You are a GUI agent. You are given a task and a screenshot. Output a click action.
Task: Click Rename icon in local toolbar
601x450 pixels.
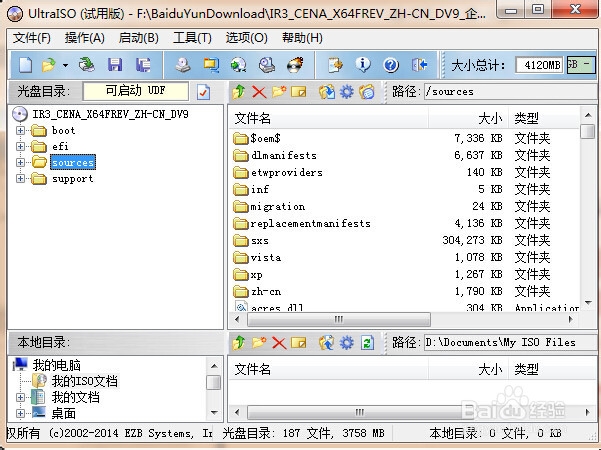(x=299, y=342)
